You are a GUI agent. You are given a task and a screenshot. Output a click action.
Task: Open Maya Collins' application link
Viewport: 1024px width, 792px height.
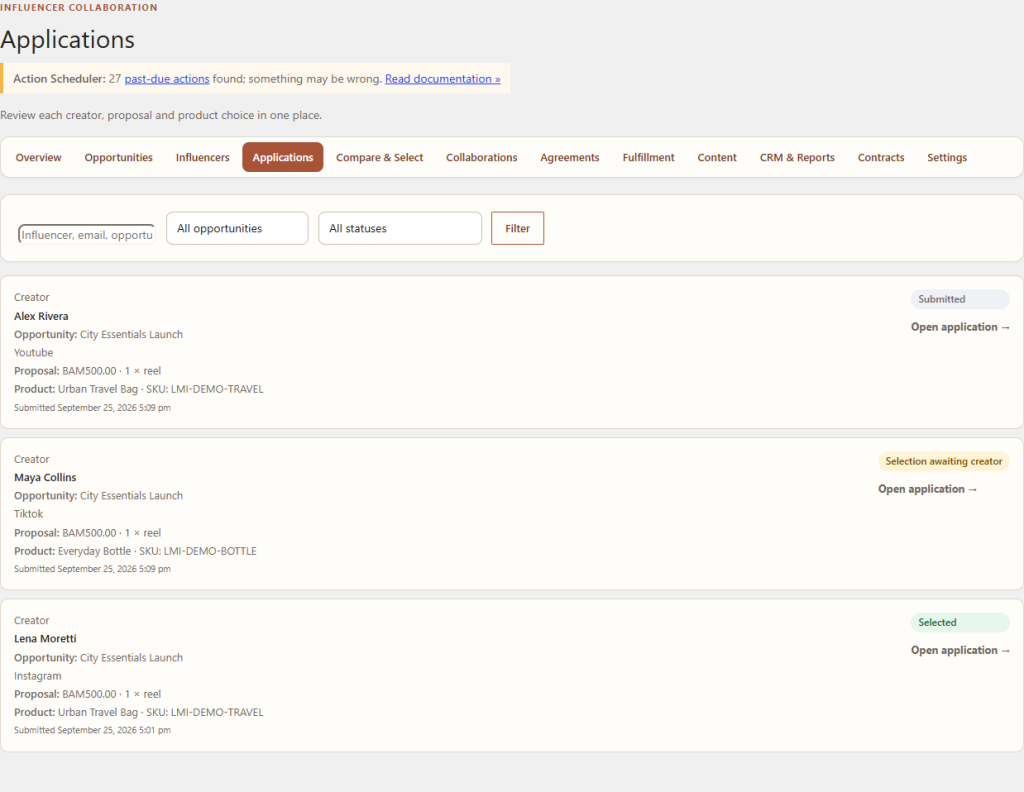pos(927,489)
